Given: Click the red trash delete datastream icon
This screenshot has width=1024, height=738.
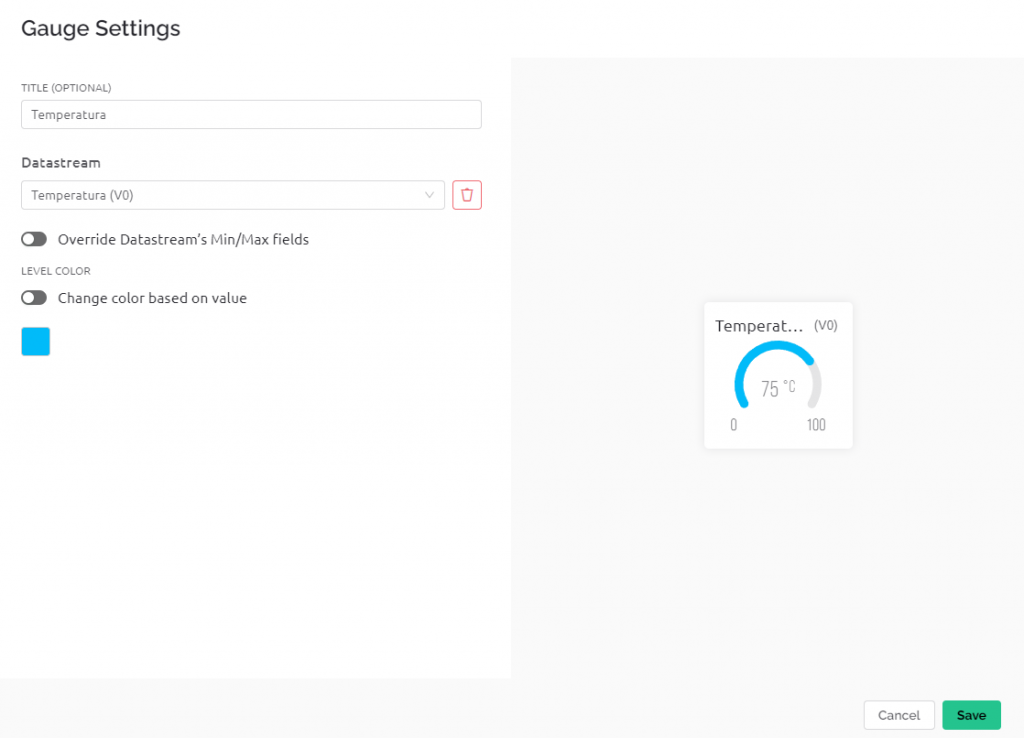Looking at the screenshot, I should [x=466, y=195].
